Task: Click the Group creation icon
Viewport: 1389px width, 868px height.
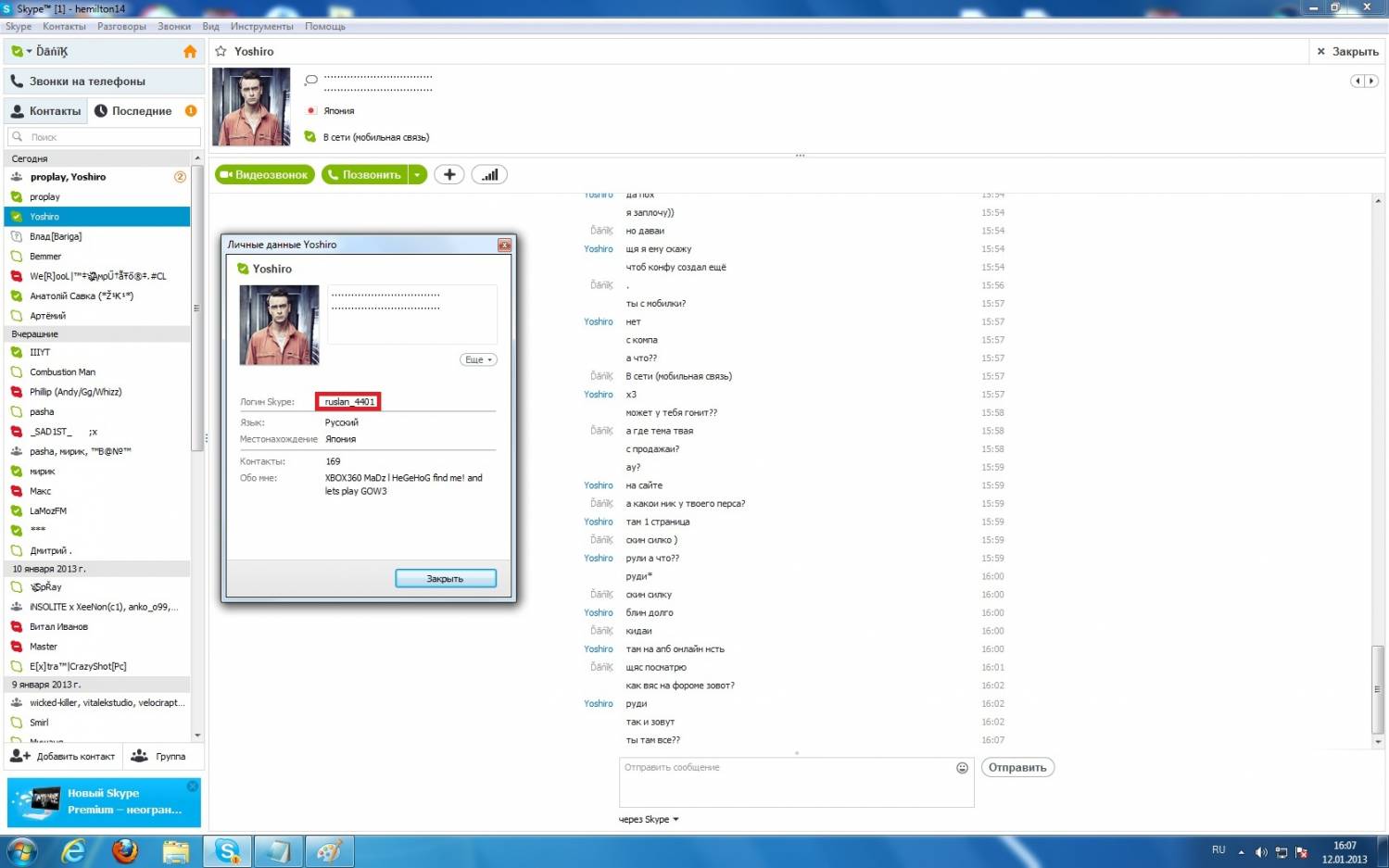Action: [140, 757]
